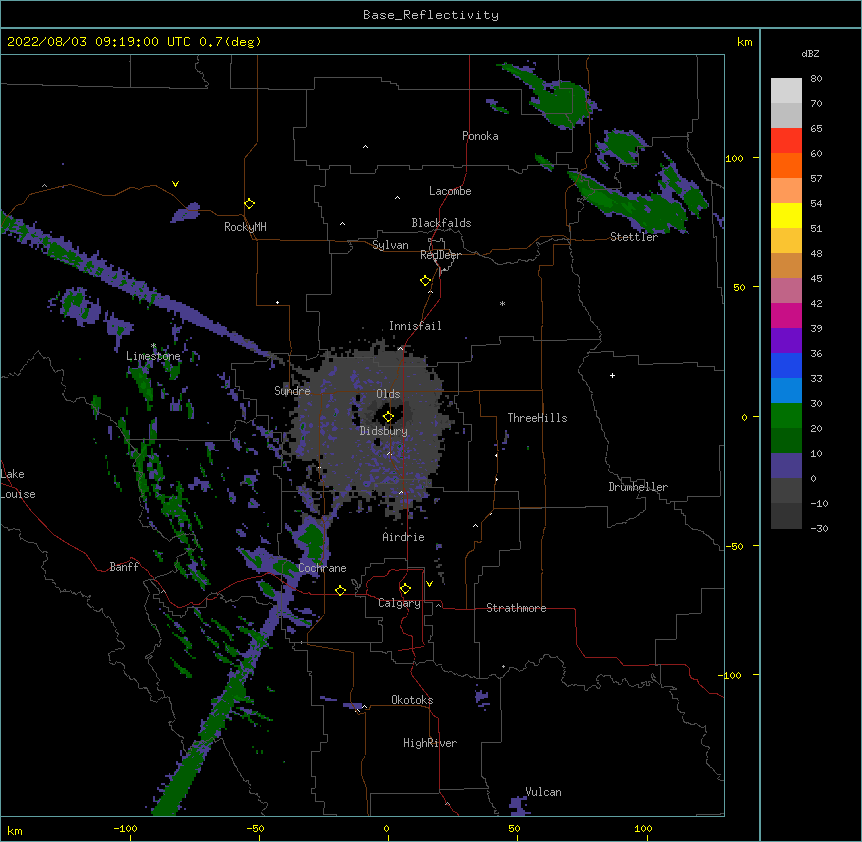Click the km unit label at top right
This screenshot has height=842, width=862.
(x=744, y=42)
